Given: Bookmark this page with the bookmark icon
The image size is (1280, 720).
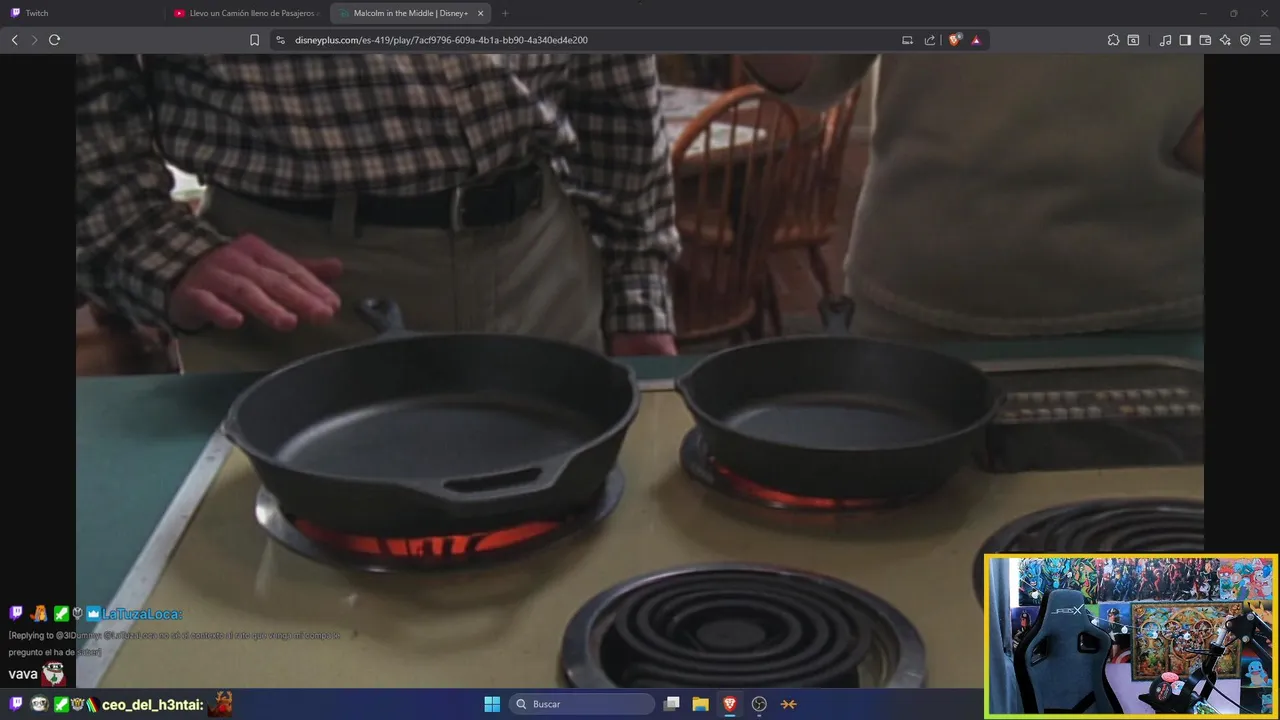Looking at the screenshot, I should click(x=254, y=40).
